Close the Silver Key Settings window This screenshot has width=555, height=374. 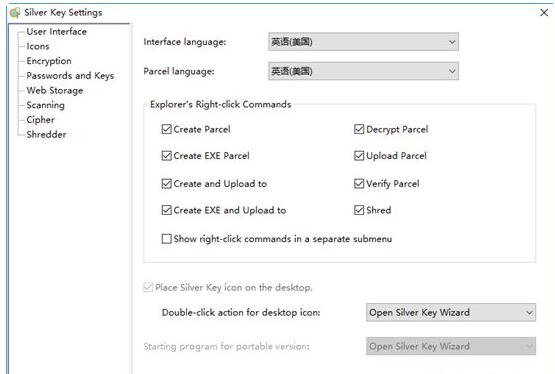[544, 13]
